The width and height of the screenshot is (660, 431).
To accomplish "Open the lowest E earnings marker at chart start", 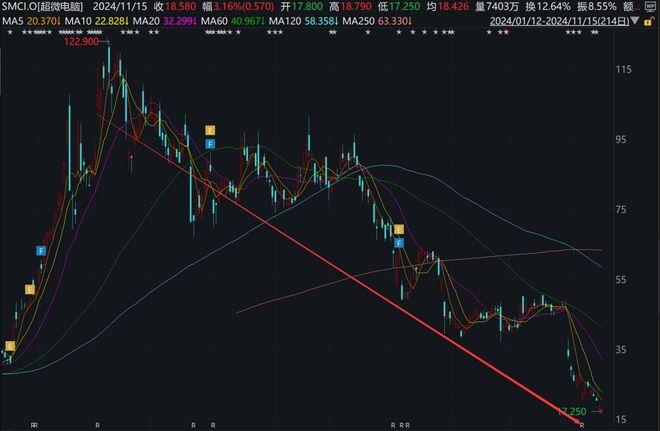I will click(10, 346).
